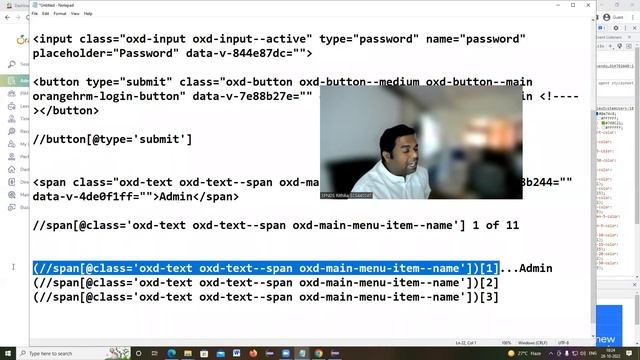
Task: Open the Buzz icon in OrangeHRM sidebar
Action: [12, 207]
